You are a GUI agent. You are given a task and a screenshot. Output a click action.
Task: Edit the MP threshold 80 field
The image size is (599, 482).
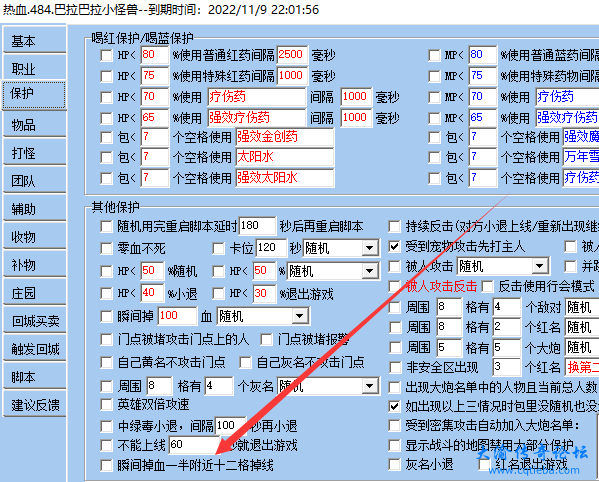(483, 55)
